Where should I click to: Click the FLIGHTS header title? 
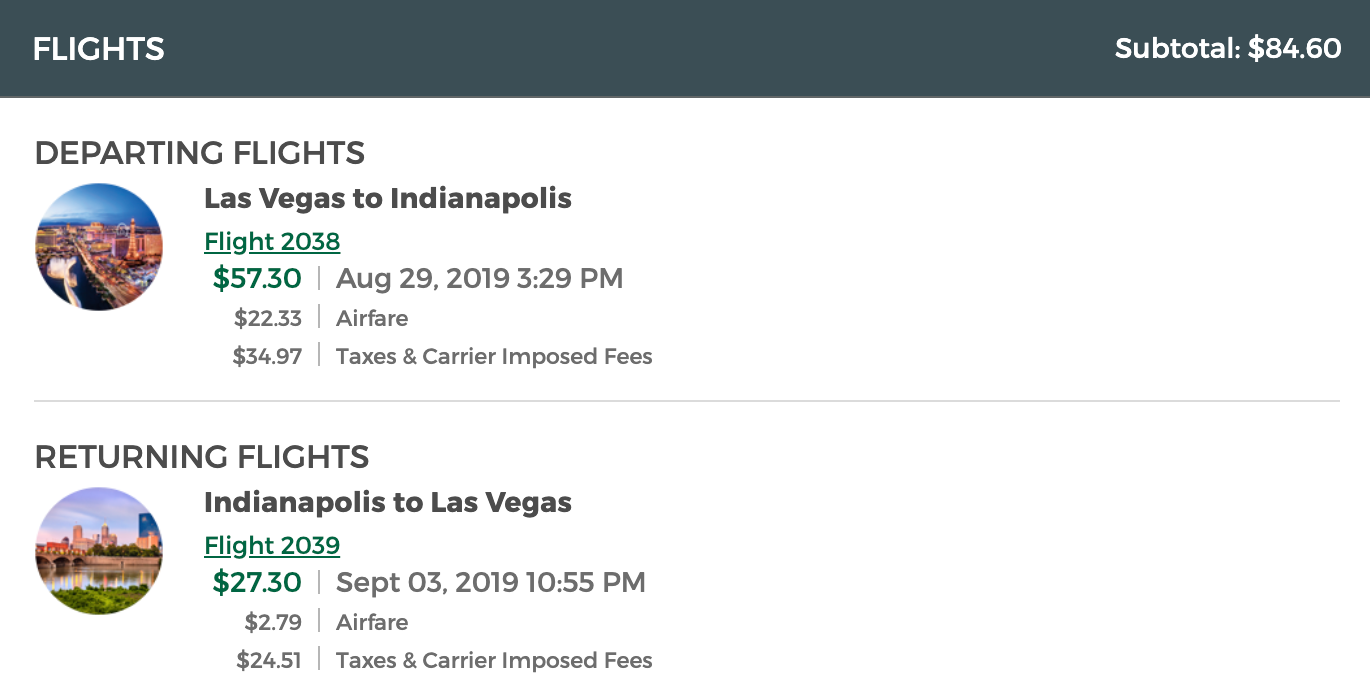click(98, 49)
